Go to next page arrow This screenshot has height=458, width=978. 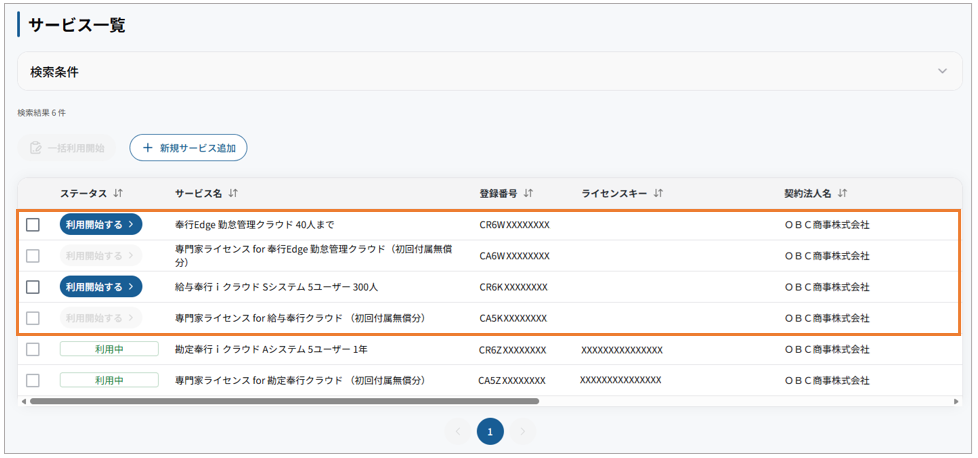pos(523,431)
